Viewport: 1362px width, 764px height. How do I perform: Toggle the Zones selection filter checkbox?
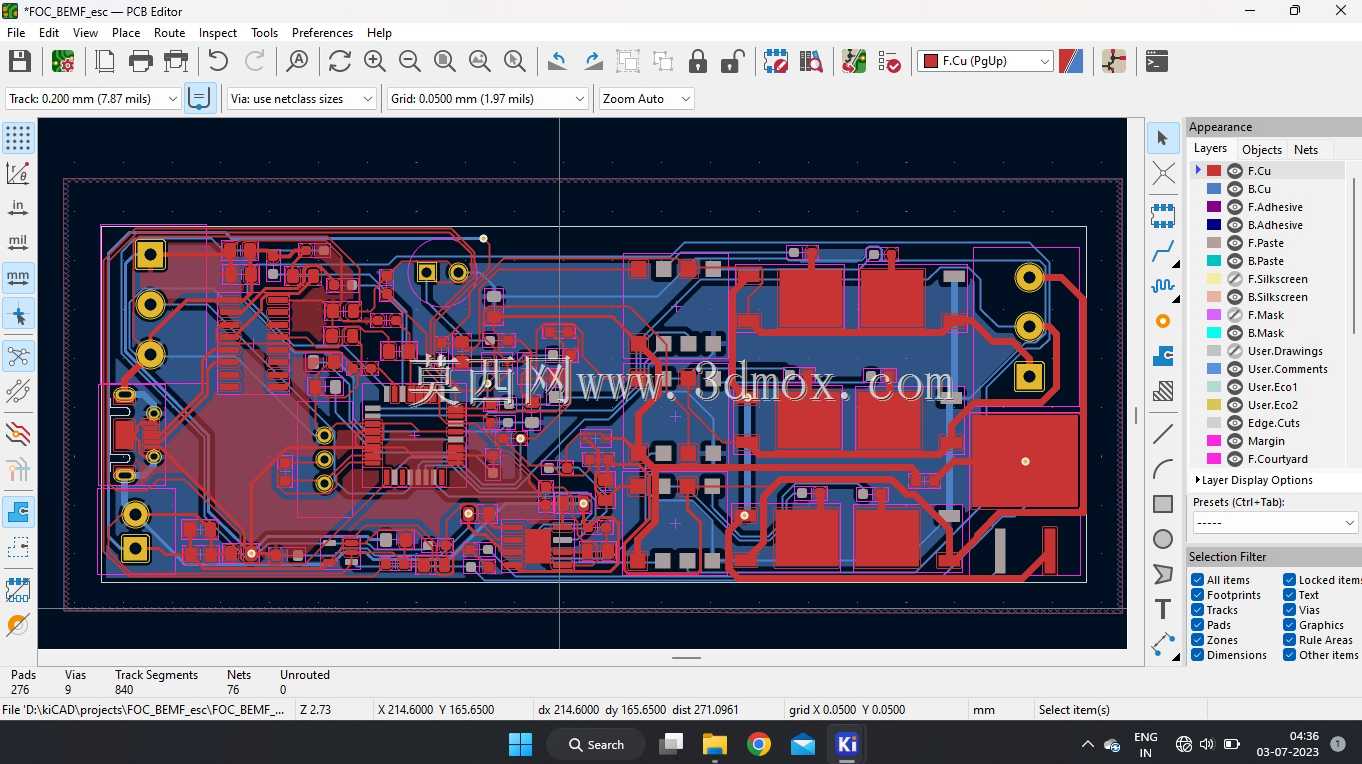[x=1197, y=640]
